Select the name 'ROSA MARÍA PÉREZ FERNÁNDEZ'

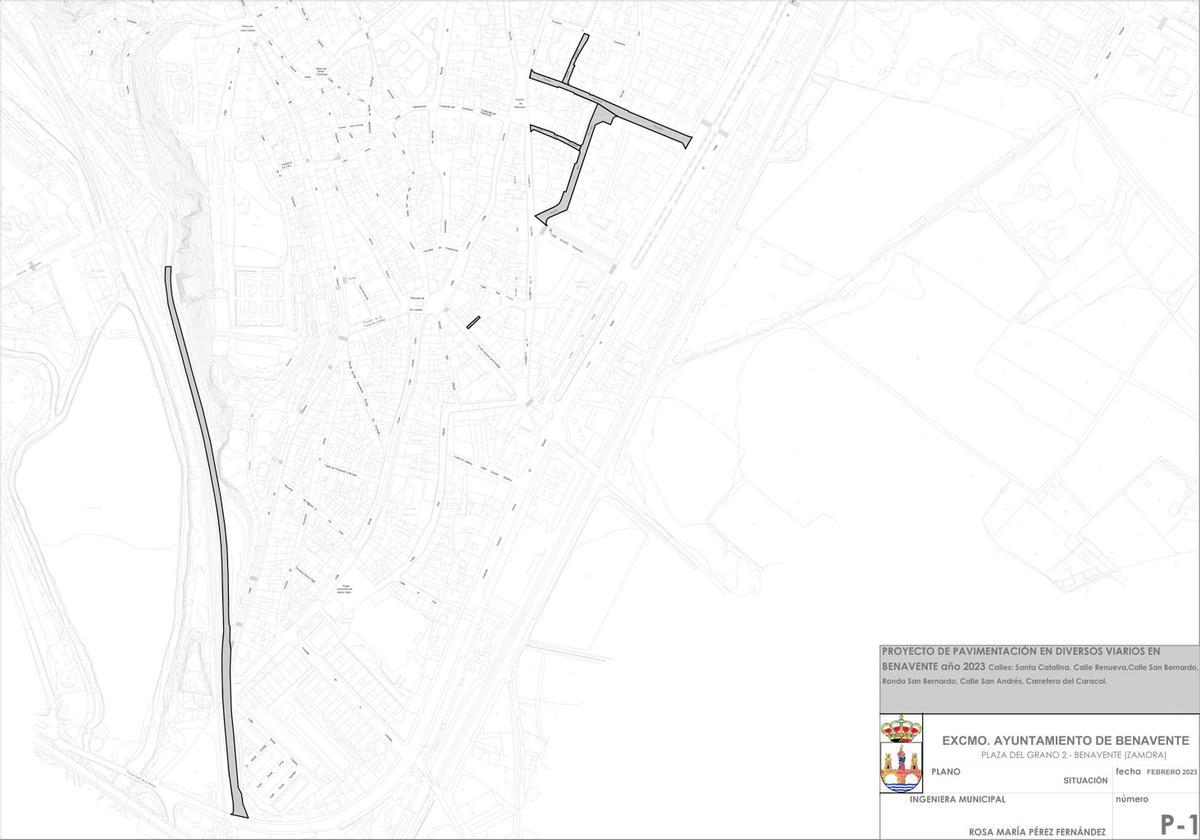pyautogui.click(x=1036, y=832)
